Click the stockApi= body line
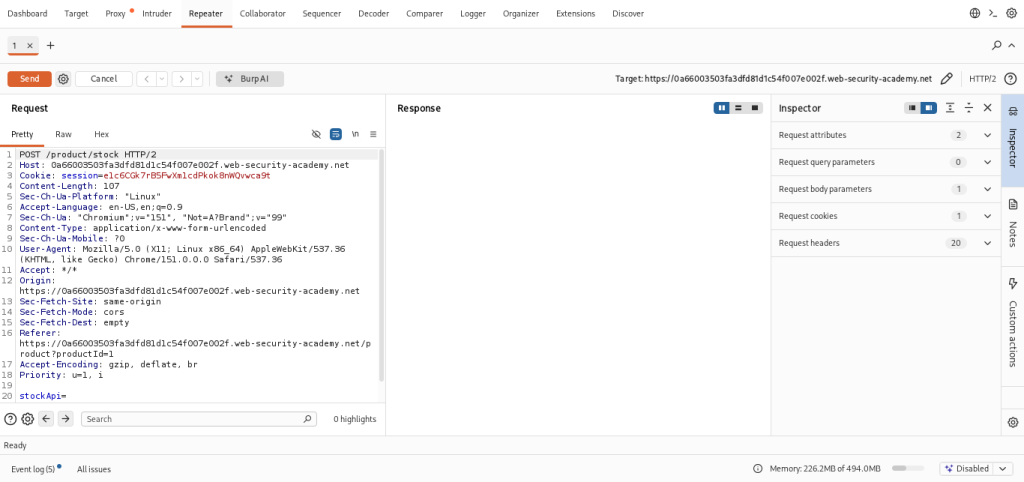This screenshot has height=482, width=1024. 43,396
